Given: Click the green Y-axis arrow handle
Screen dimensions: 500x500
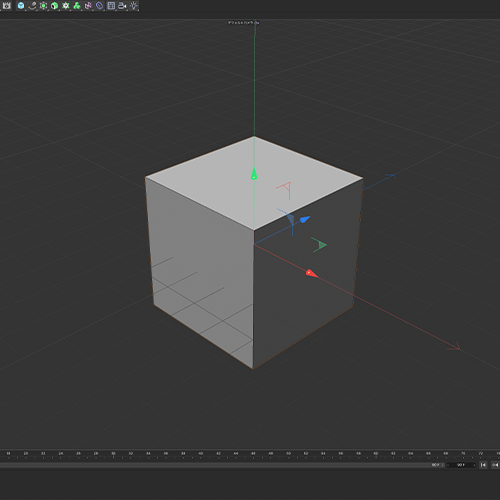Looking at the screenshot, I should click(x=254, y=173).
